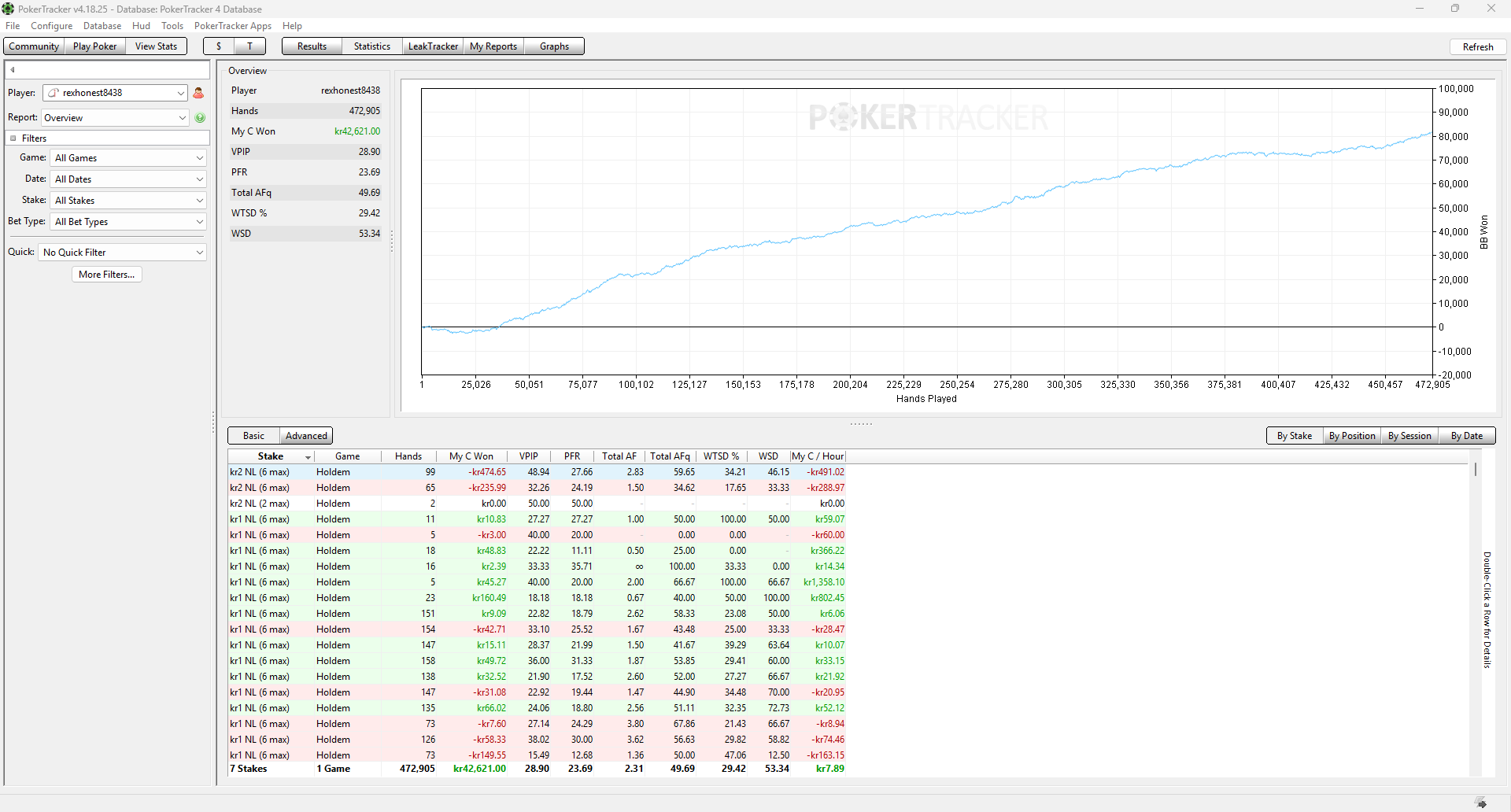Switch to tournaments with the T toggle
1511x812 pixels.
pos(250,46)
